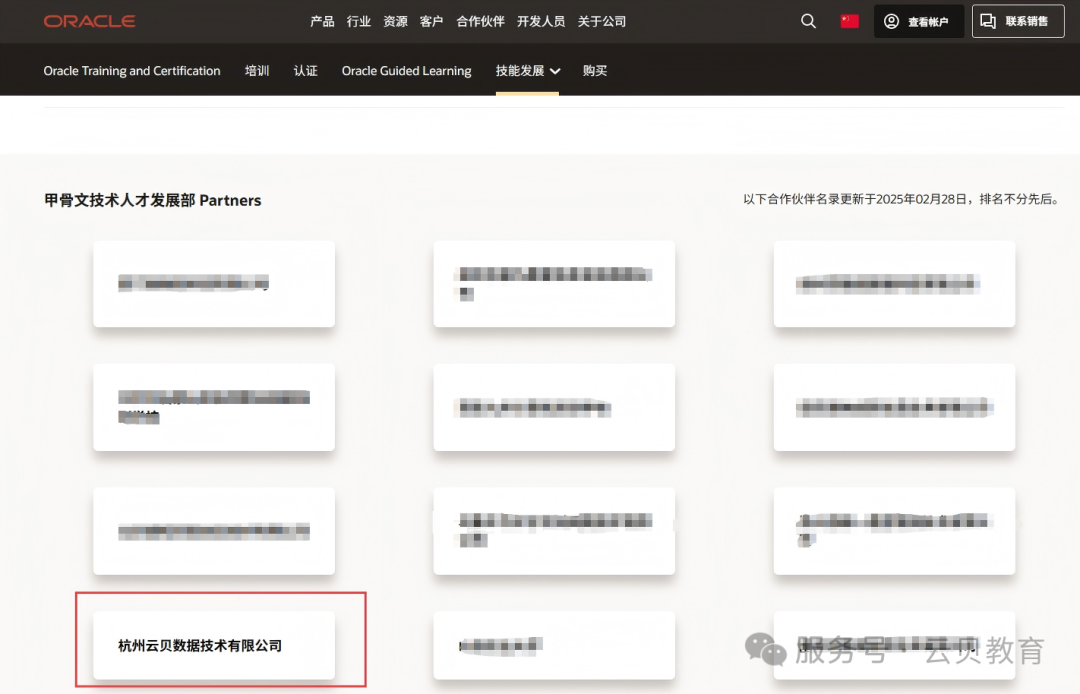Expand the 技能发展 dropdown chevron
This screenshot has height=694, width=1080.
[555, 71]
